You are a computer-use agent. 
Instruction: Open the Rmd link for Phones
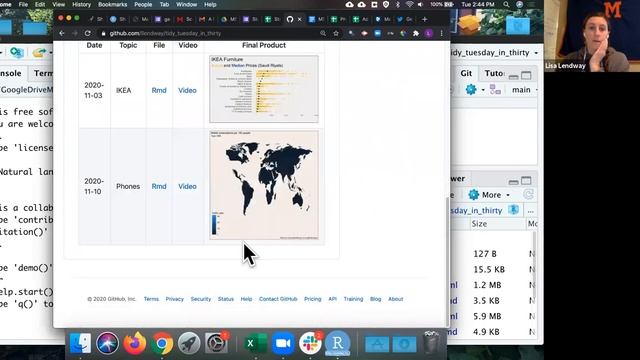159,186
